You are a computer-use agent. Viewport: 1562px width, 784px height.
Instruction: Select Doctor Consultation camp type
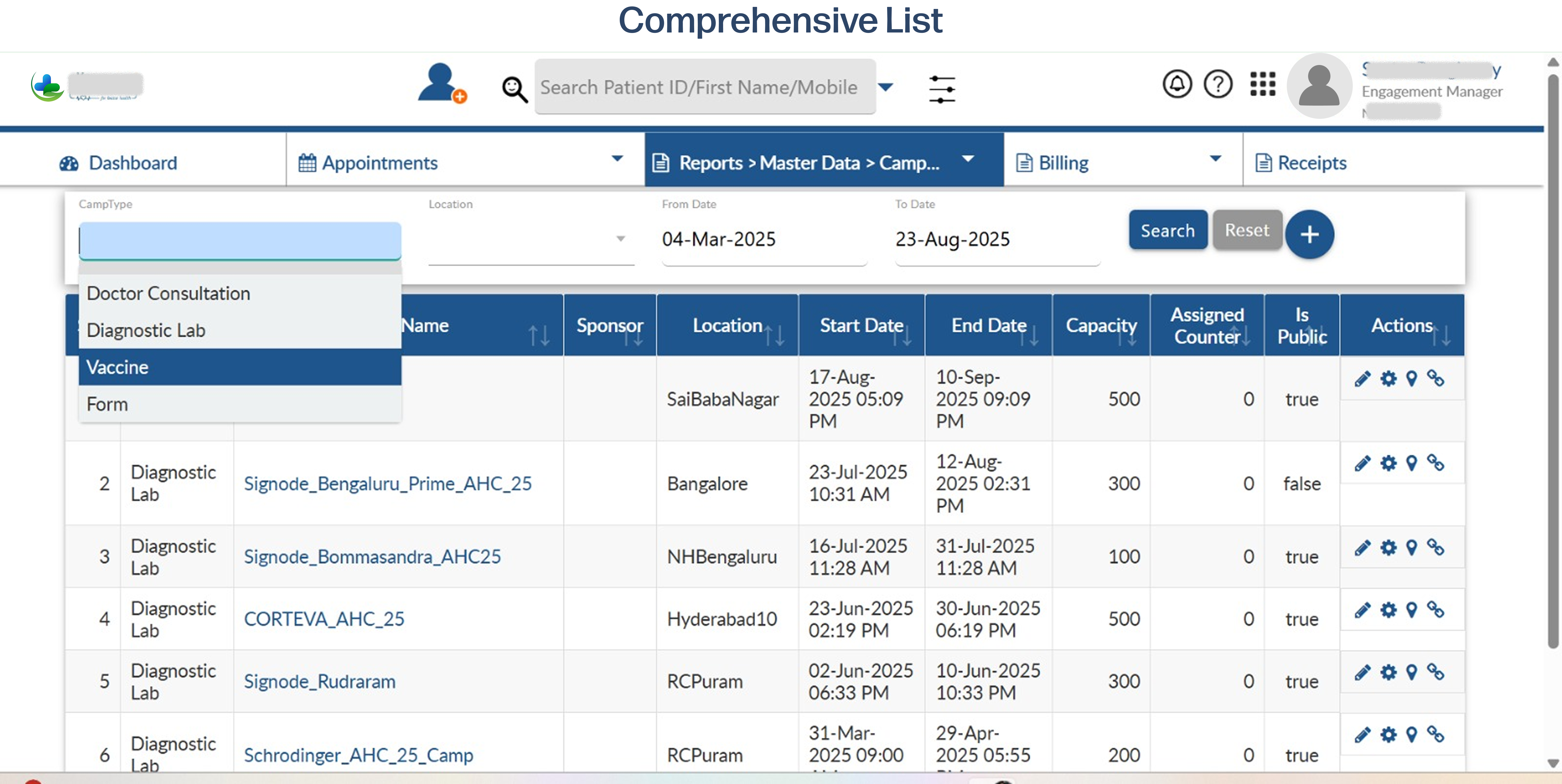click(x=240, y=293)
